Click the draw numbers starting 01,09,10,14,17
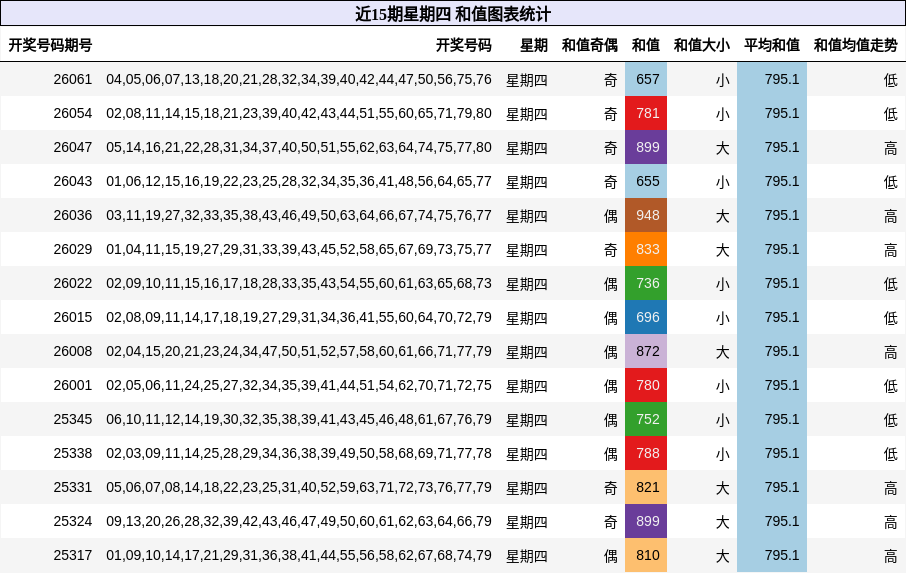 (x=299, y=556)
